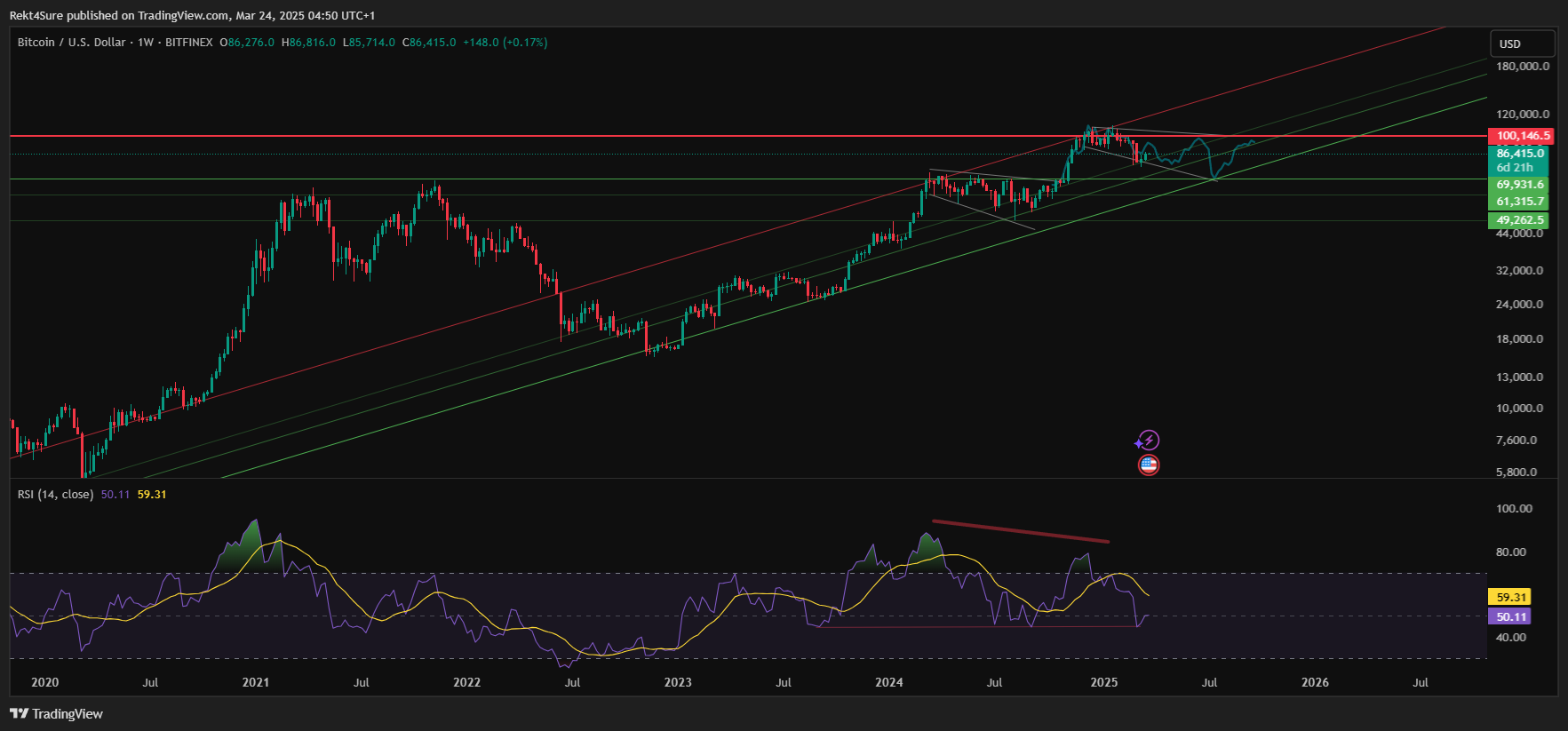Click the 2021 label on time axis
The image size is (1568, 731).
click(x=256, y=682)
